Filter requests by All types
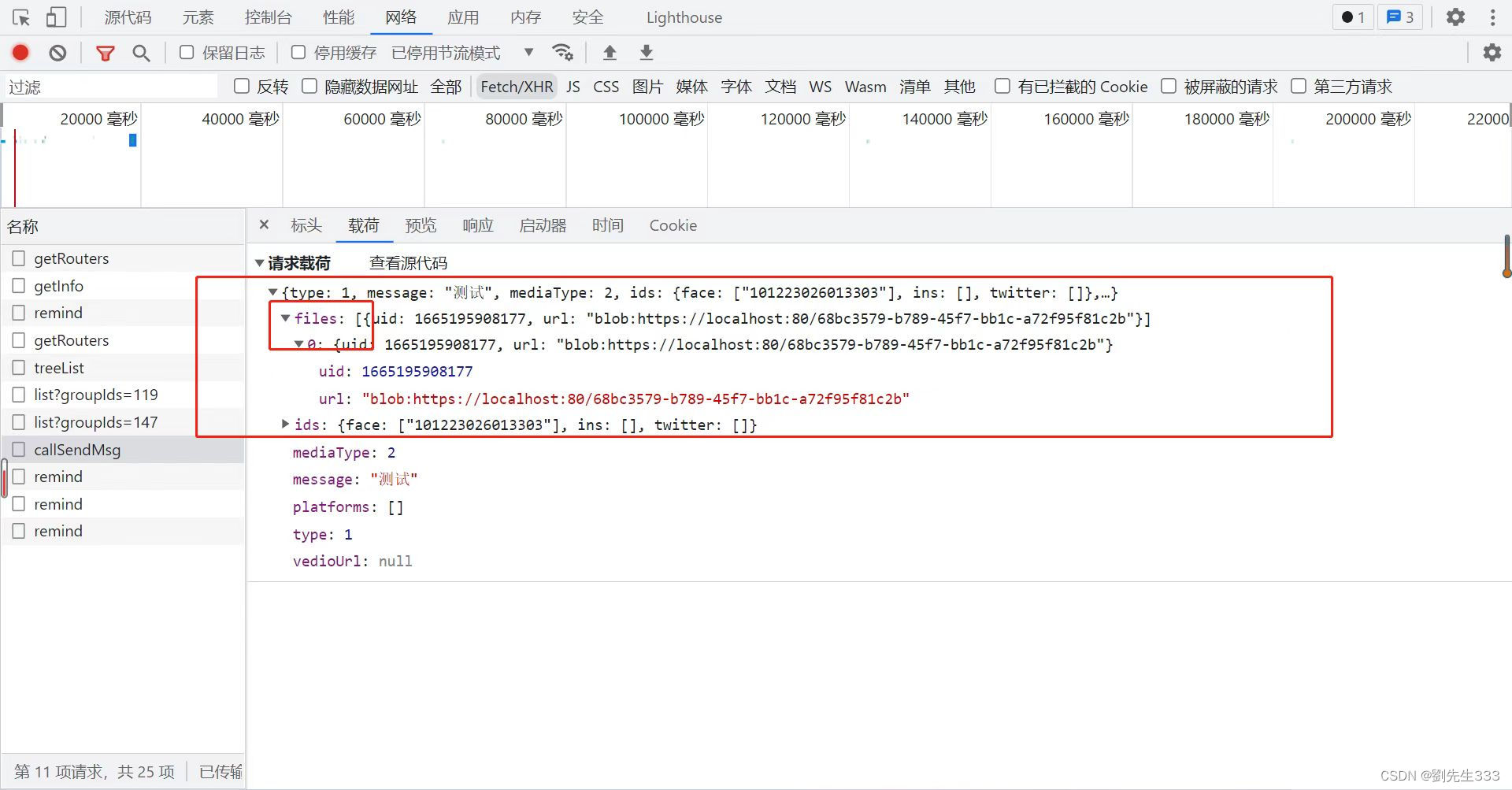The image size is (1512, 790). (446, 86)
